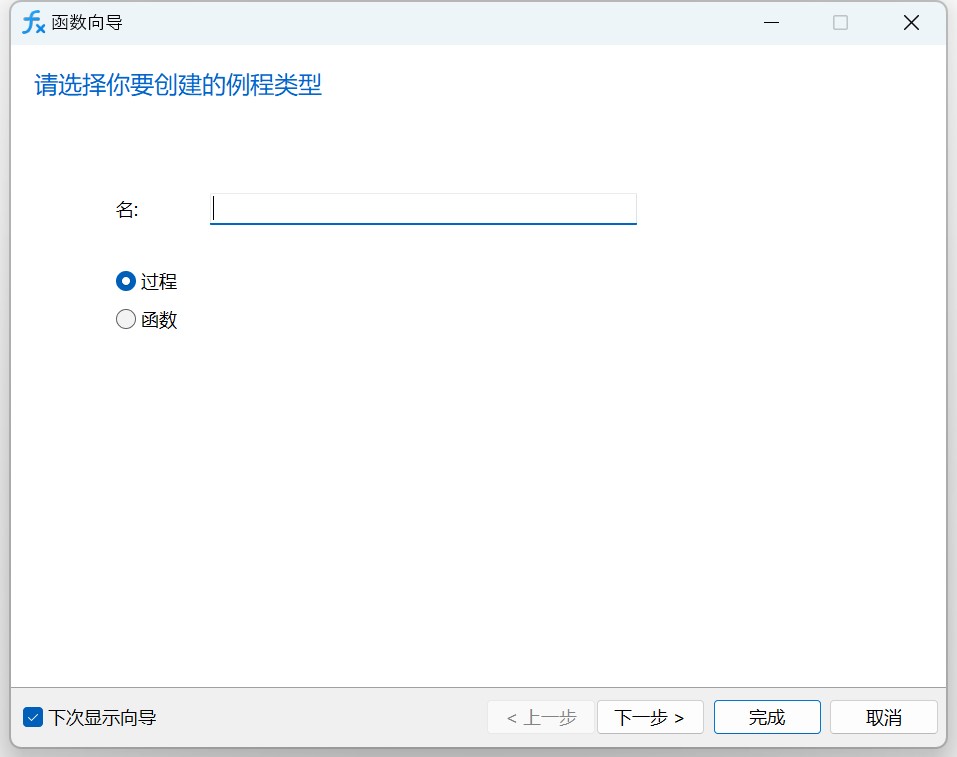
Task: Close the 函数向导 dialog
Action: 911,23
